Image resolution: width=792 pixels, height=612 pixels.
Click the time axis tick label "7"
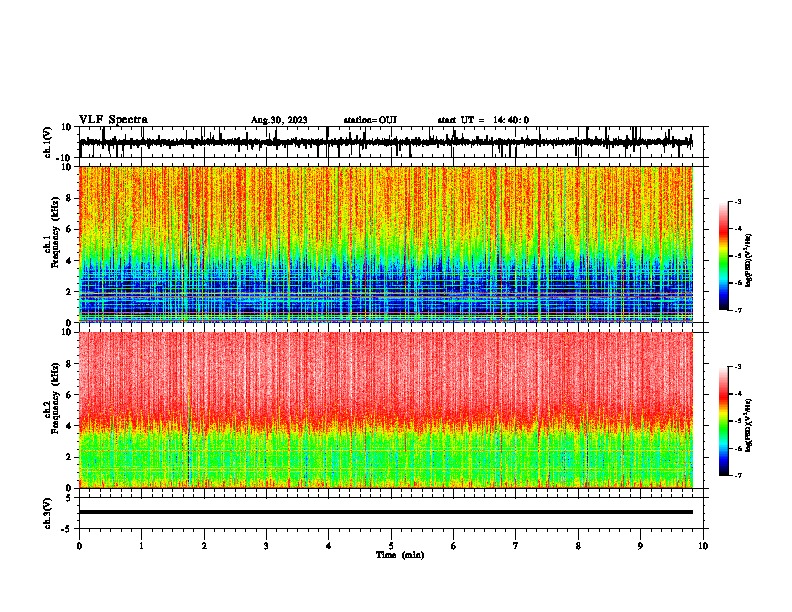tap(515, 546)
